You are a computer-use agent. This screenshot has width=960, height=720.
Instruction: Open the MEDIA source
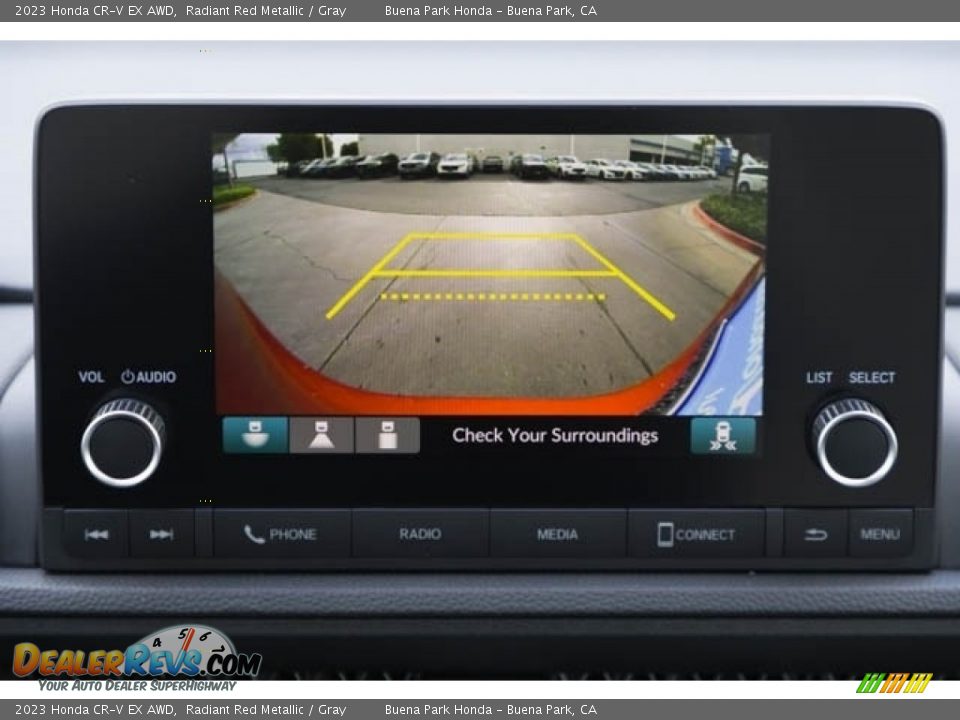point(557,534)
